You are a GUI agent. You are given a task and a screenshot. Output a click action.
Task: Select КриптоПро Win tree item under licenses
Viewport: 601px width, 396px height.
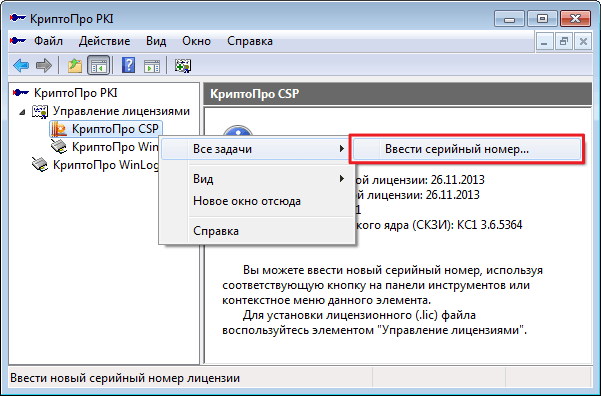115,147
